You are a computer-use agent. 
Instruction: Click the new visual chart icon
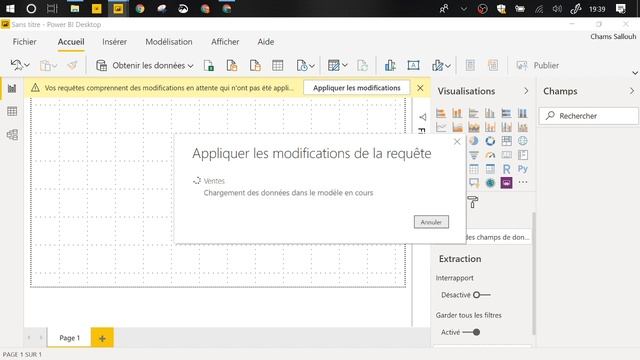pos(390,65)
